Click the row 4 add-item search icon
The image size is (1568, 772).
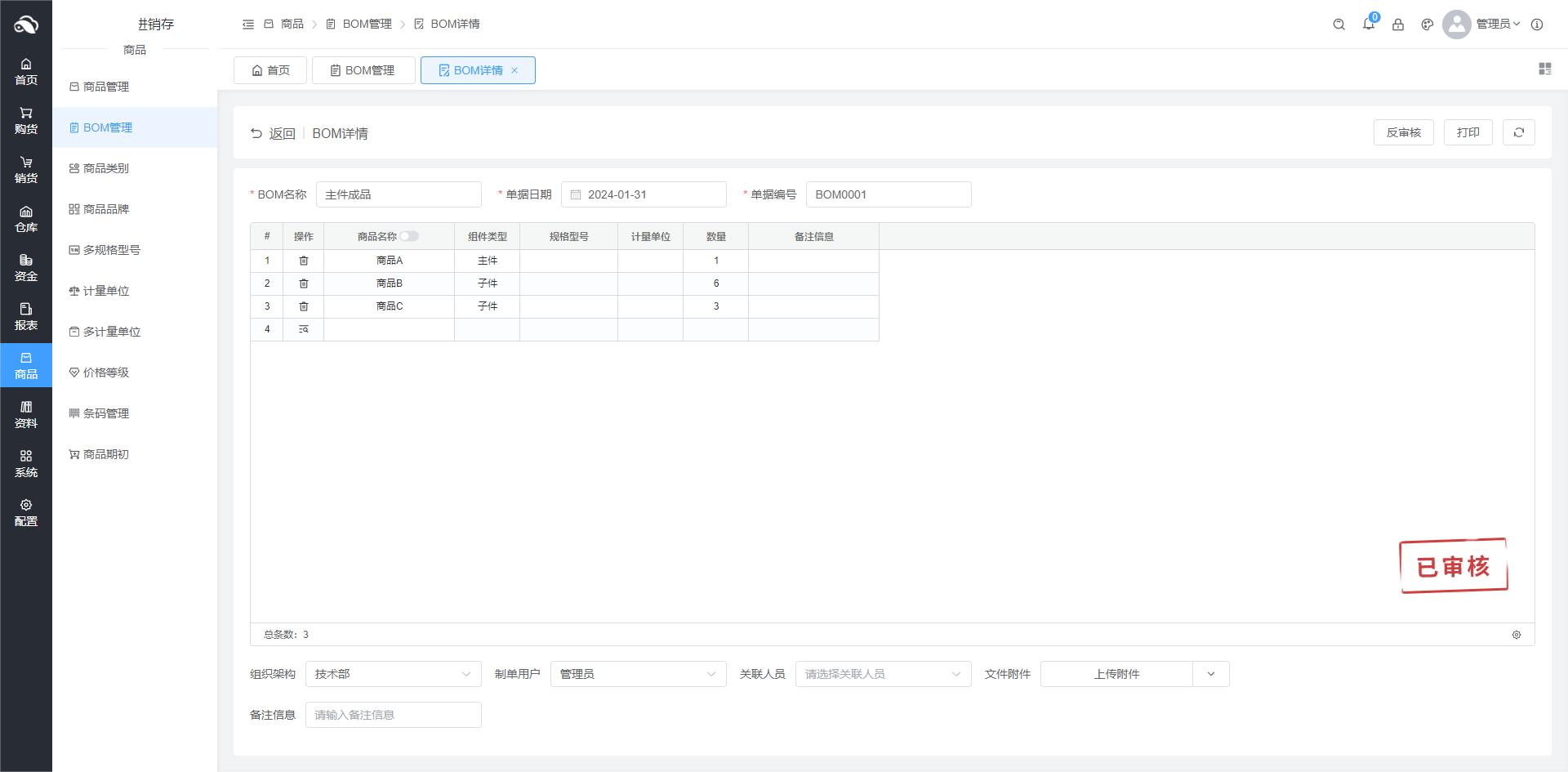point(304,329)
